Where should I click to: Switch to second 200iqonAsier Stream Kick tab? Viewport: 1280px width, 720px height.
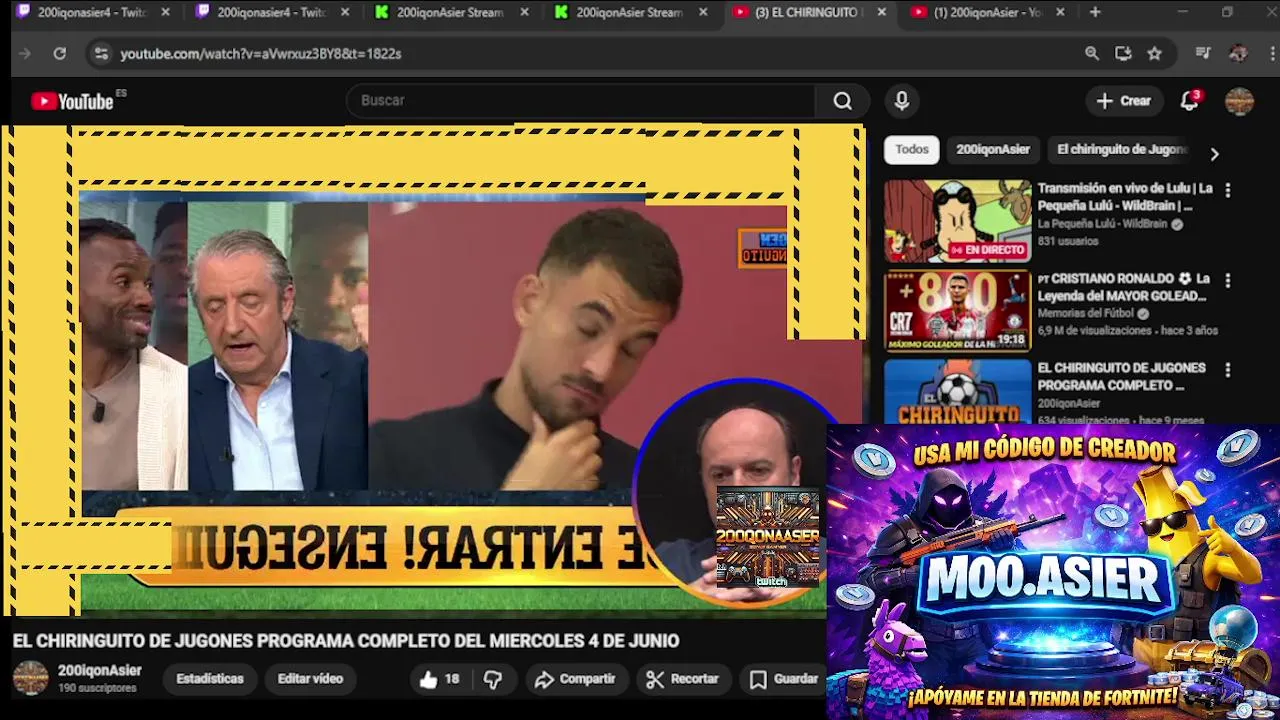coord(629,13)
